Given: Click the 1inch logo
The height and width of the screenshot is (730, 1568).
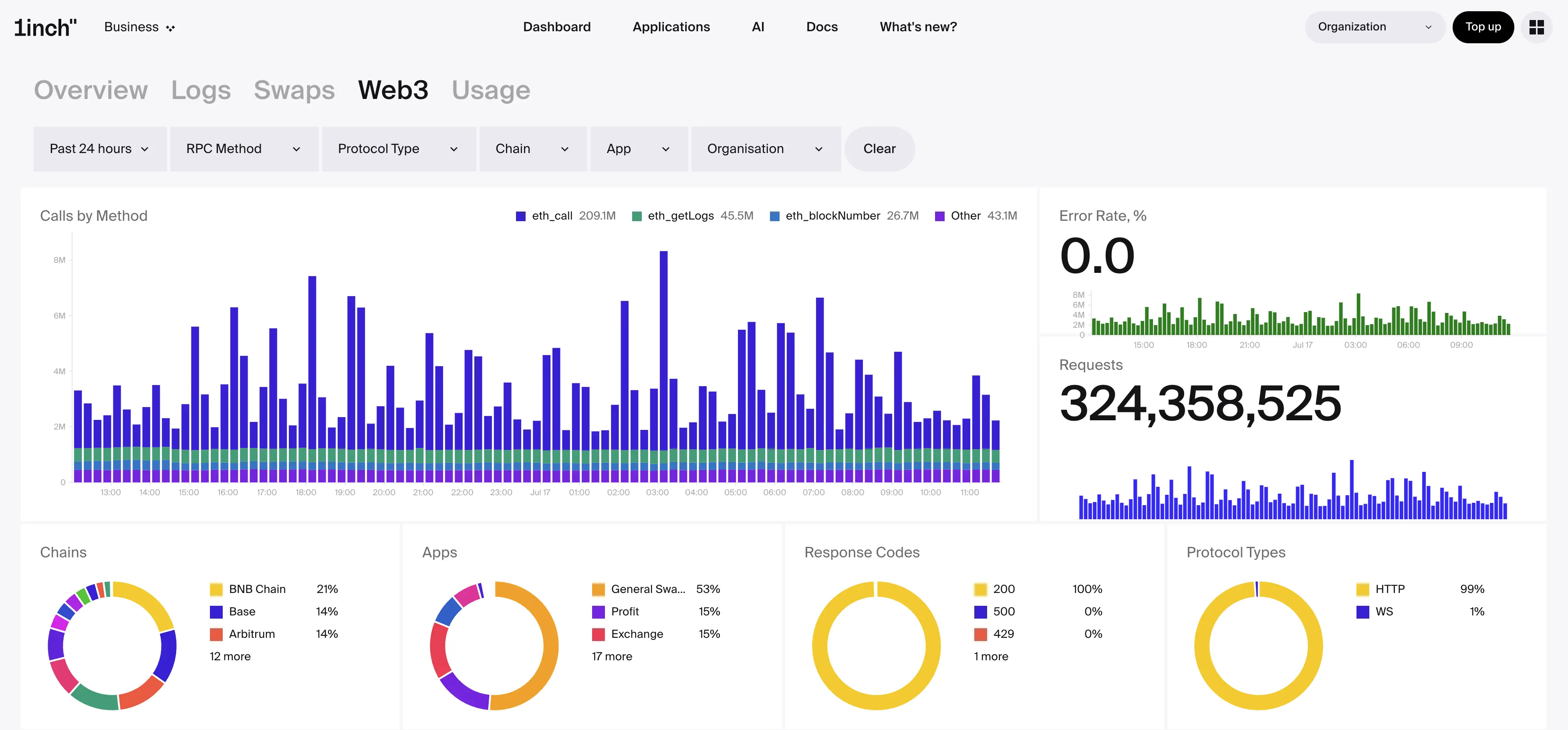Looking at the screenshot, I should [x=46, y=27].
